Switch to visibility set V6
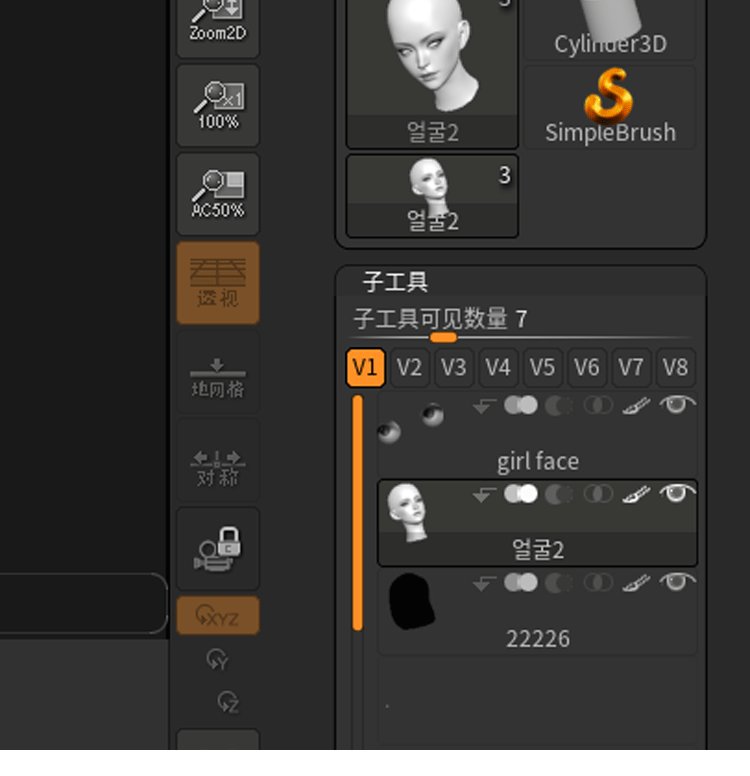 [x=587, y=368]
